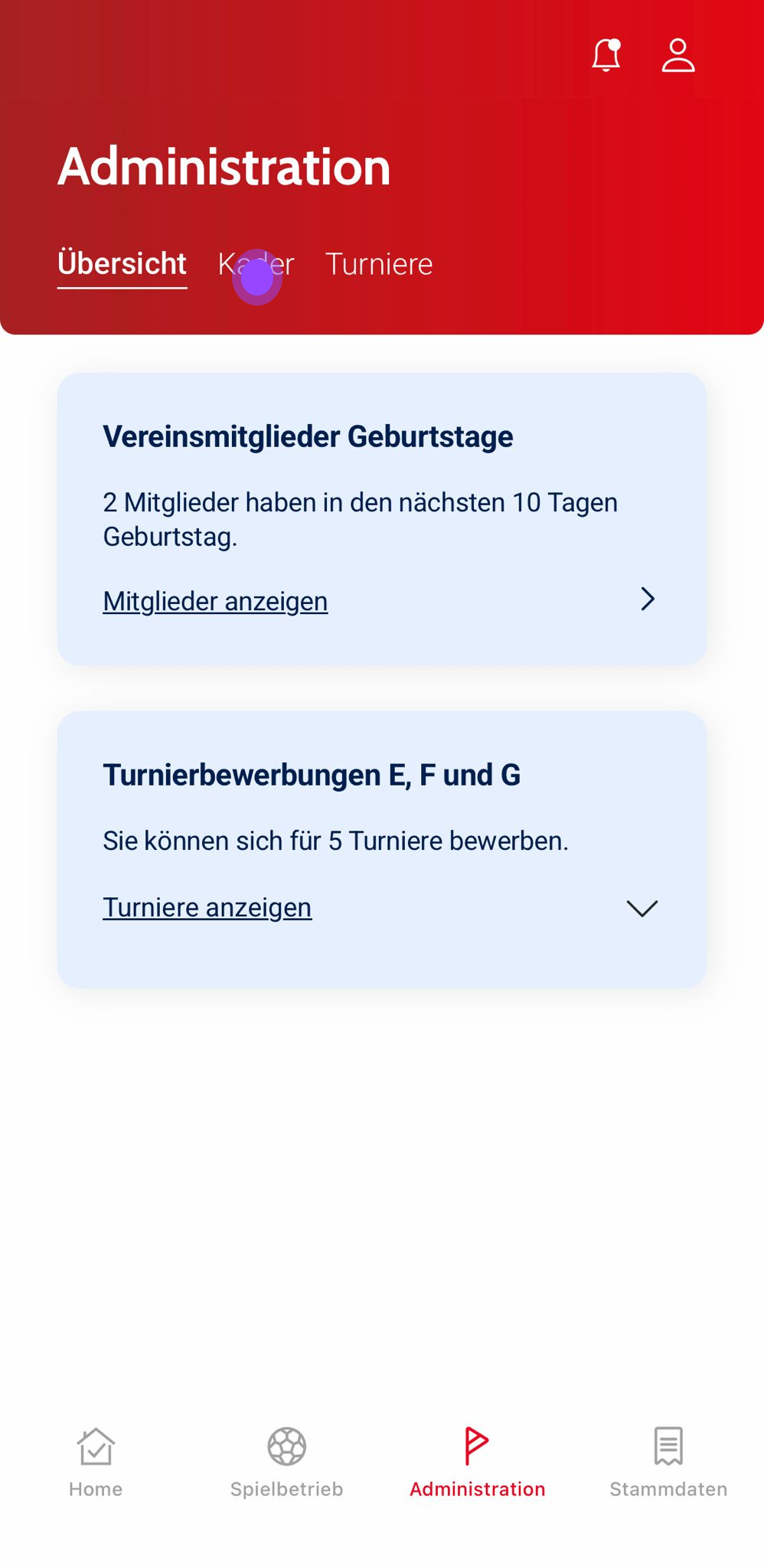Tap the Stammdaten label in bottom navigation

[668, 1489]
